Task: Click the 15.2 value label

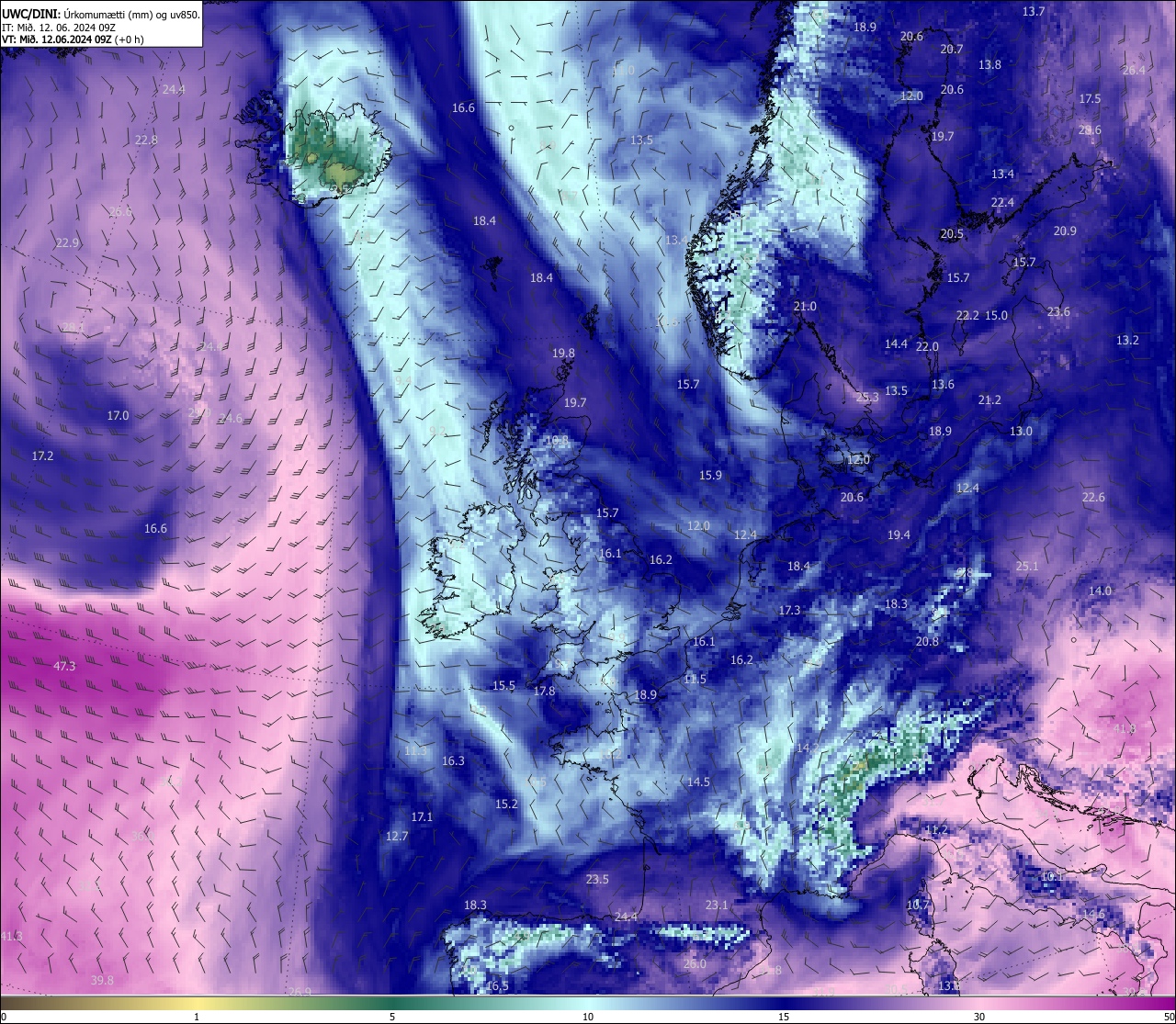Action: 506,805
